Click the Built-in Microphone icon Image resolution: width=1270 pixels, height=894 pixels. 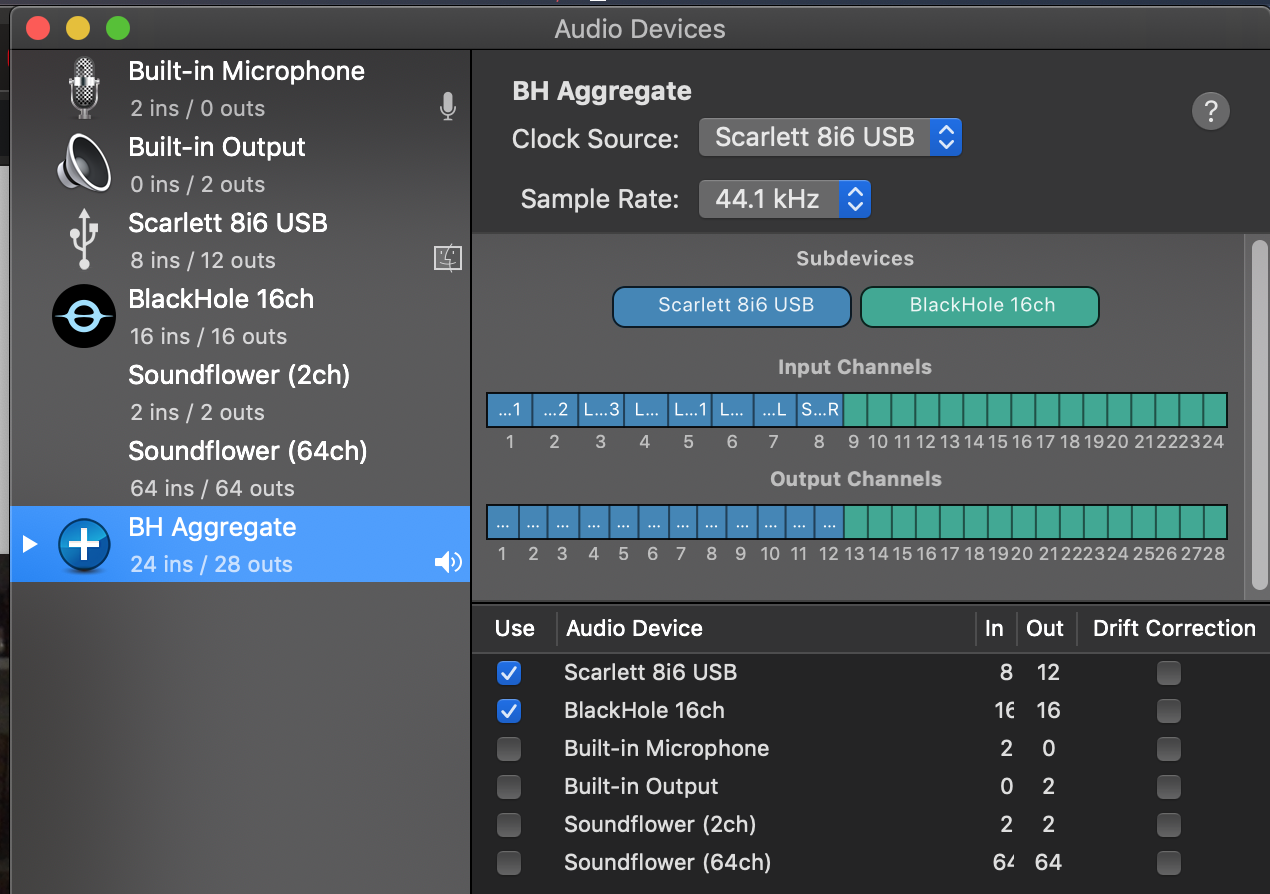(x=84, y=88)
